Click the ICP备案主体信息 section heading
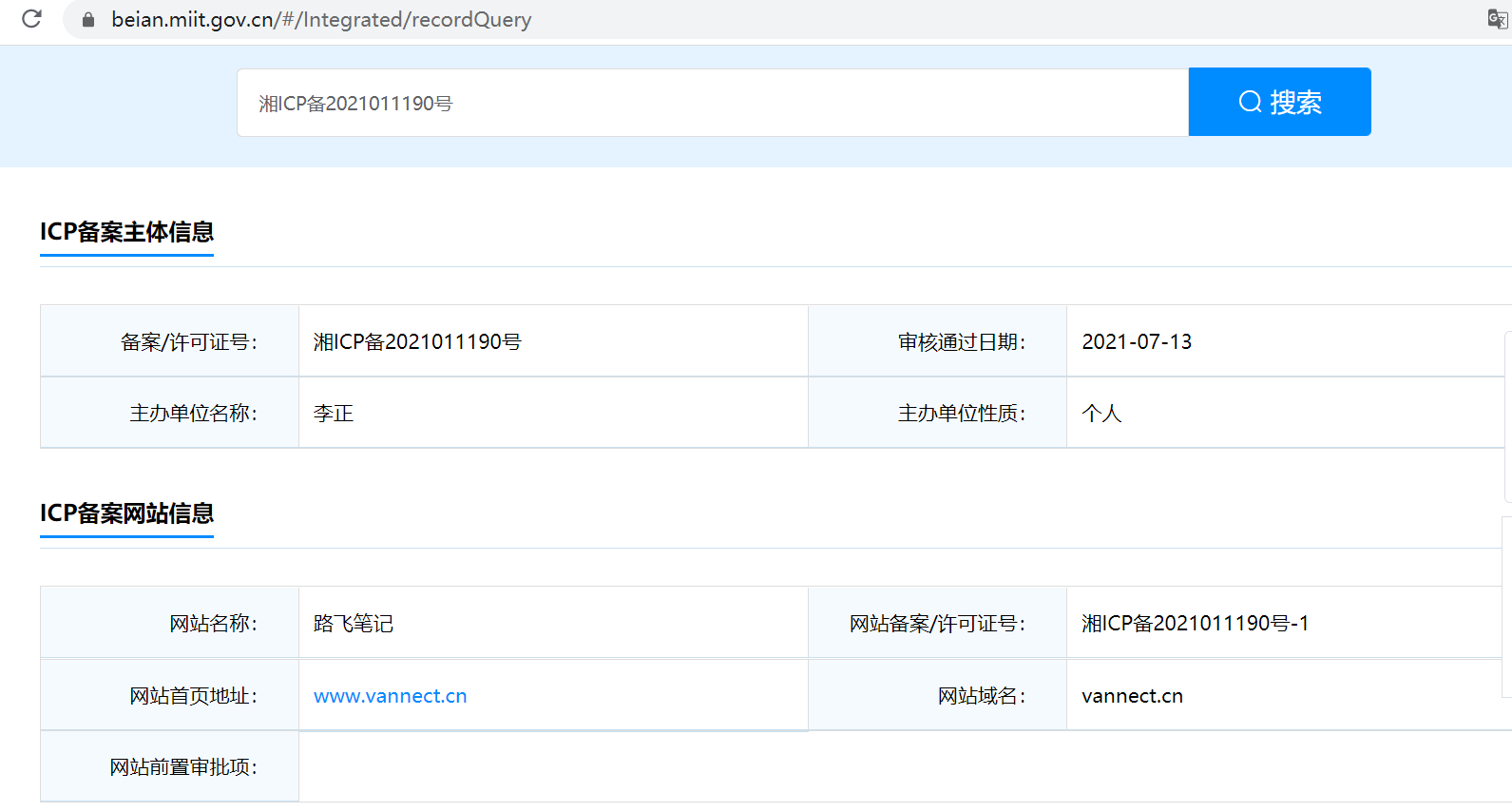This screenshot has height=812, width=1512. coord(126,232)
